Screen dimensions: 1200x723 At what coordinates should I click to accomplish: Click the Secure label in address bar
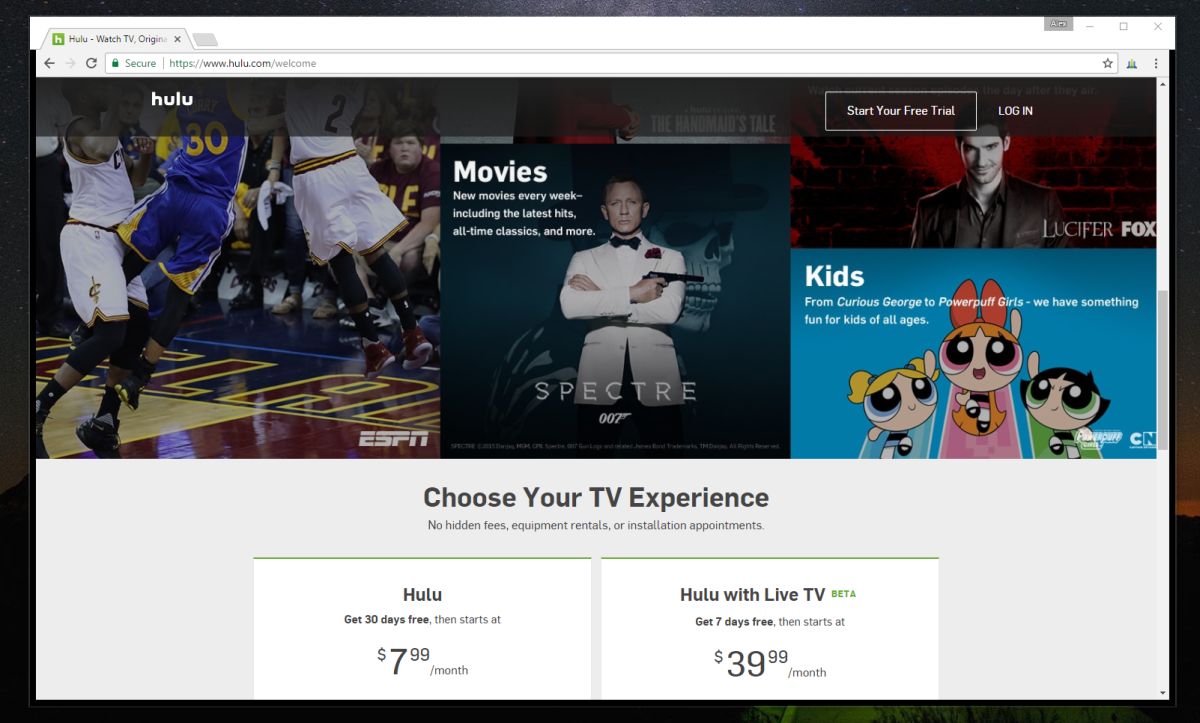click(x=140, y=63)
